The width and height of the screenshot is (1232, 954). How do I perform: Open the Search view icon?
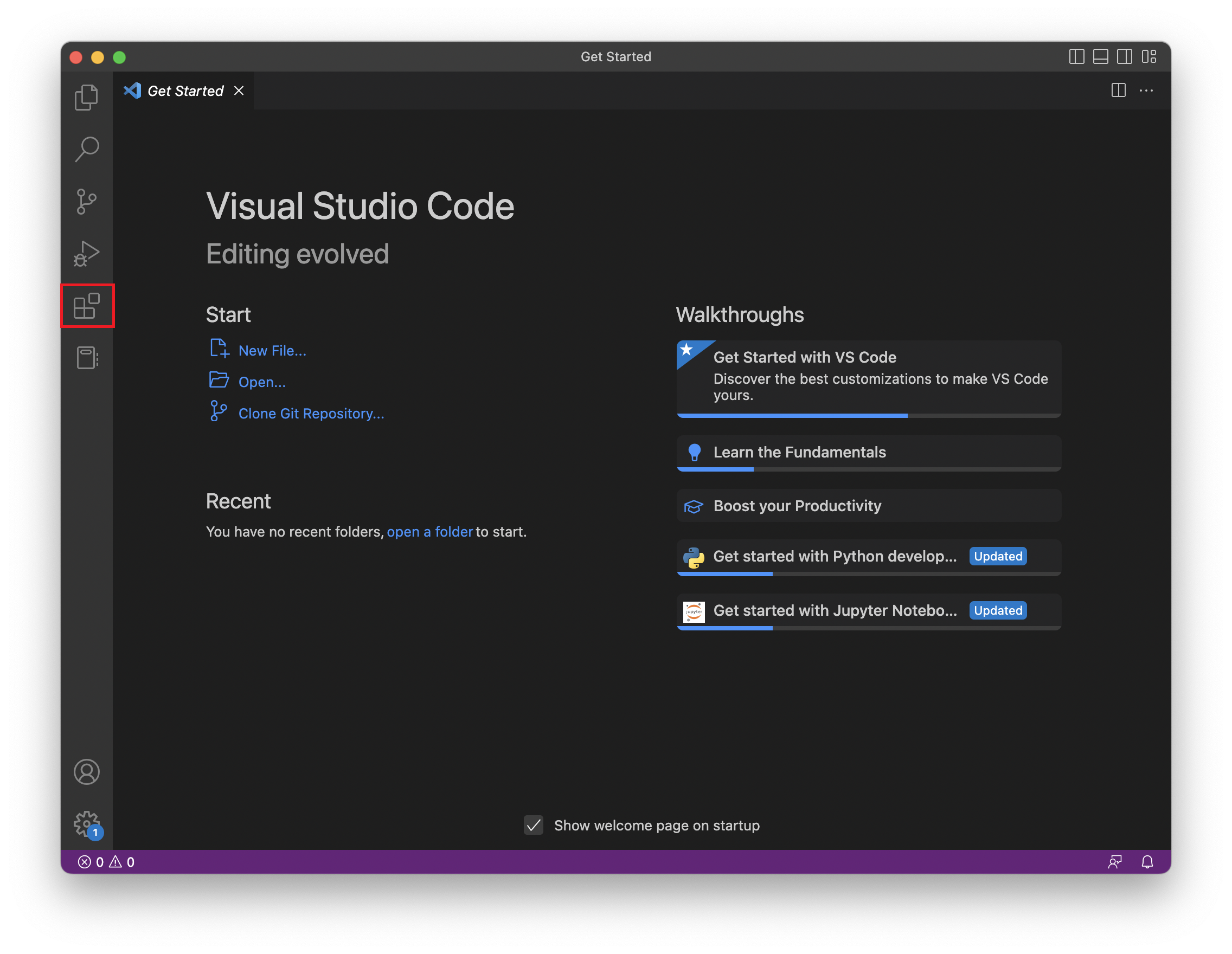coord(86,150)
